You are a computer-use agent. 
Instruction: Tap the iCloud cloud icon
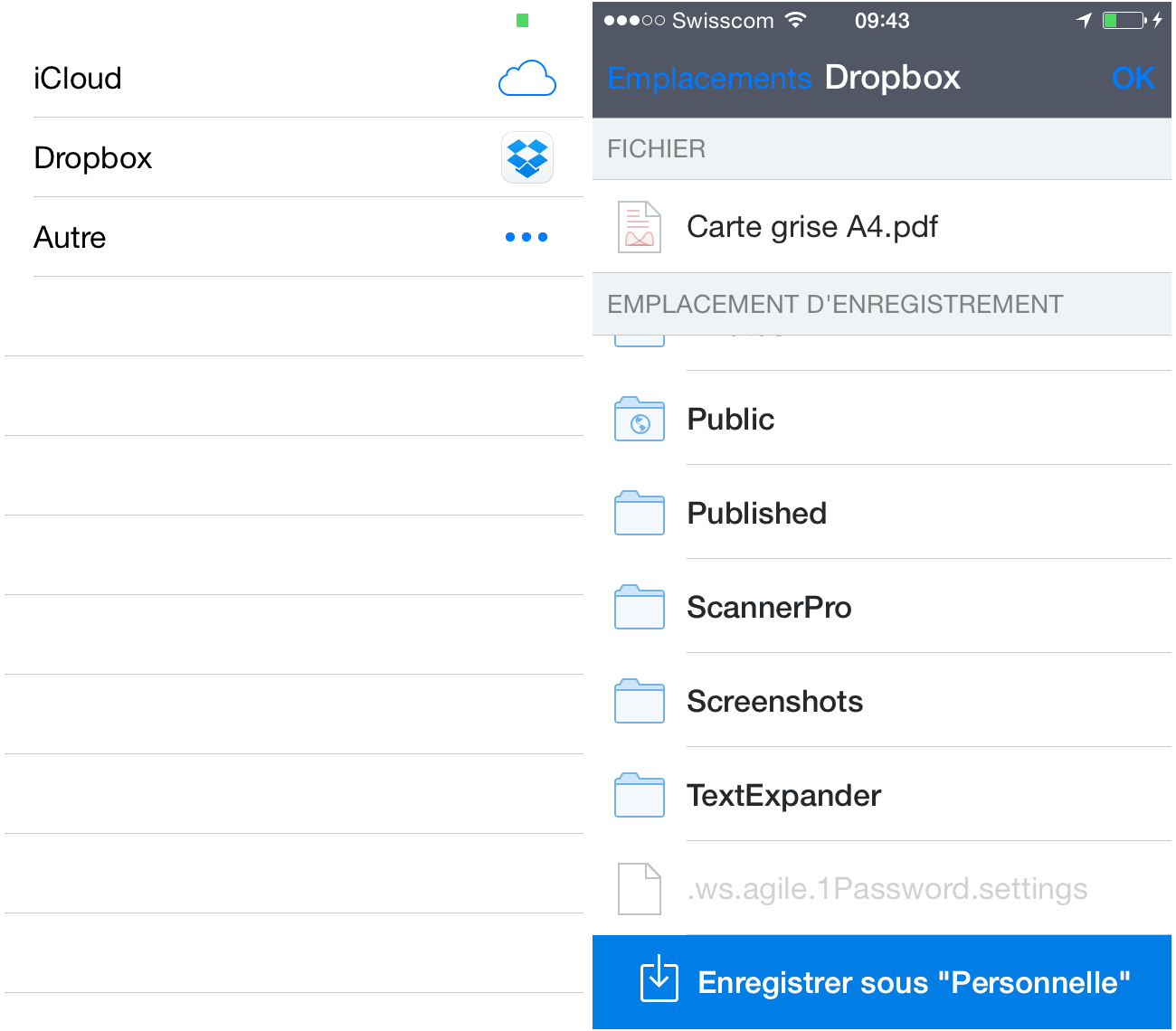tap(526, 79)
